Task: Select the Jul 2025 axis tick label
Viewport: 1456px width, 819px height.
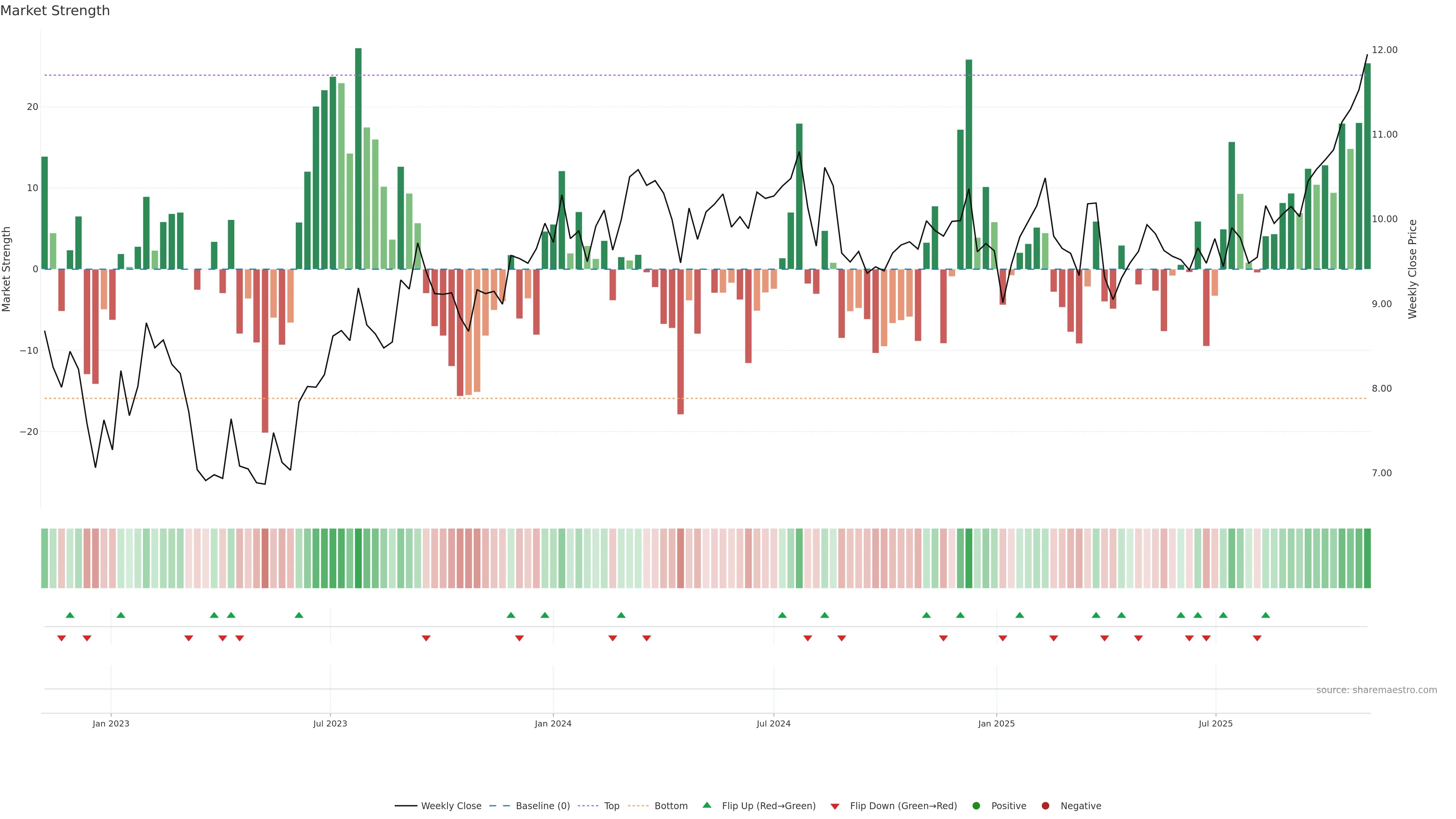Action: tap(1215, 723)
